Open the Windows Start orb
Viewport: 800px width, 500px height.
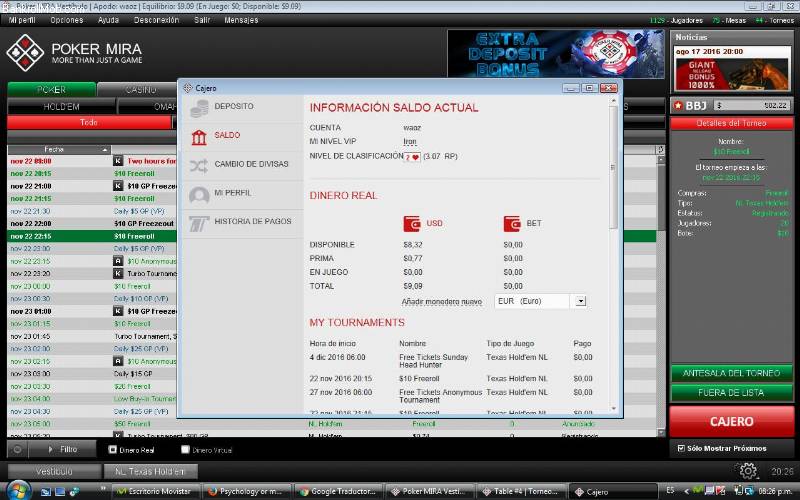tap(17, 491)
